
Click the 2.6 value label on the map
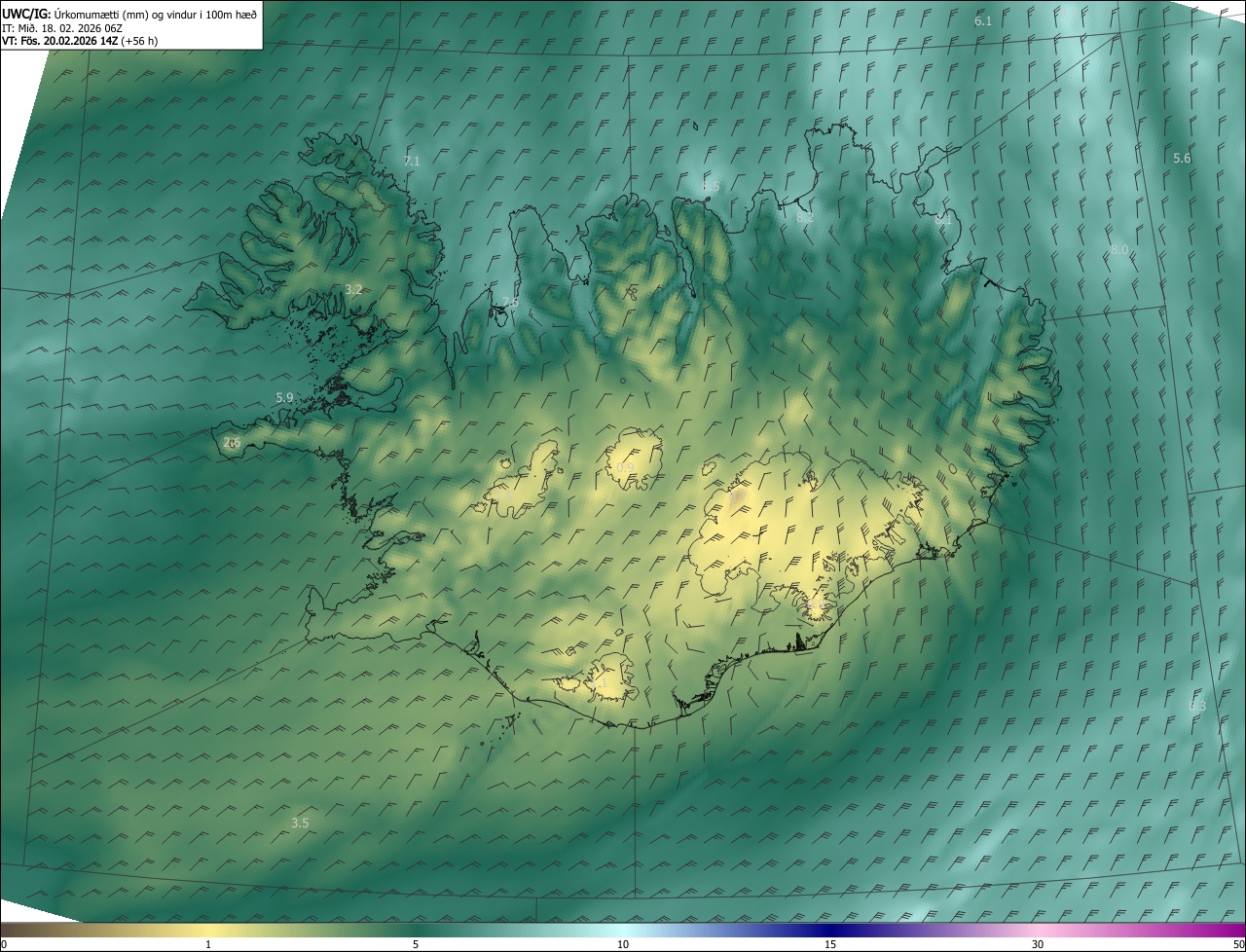tap(232, 443)
